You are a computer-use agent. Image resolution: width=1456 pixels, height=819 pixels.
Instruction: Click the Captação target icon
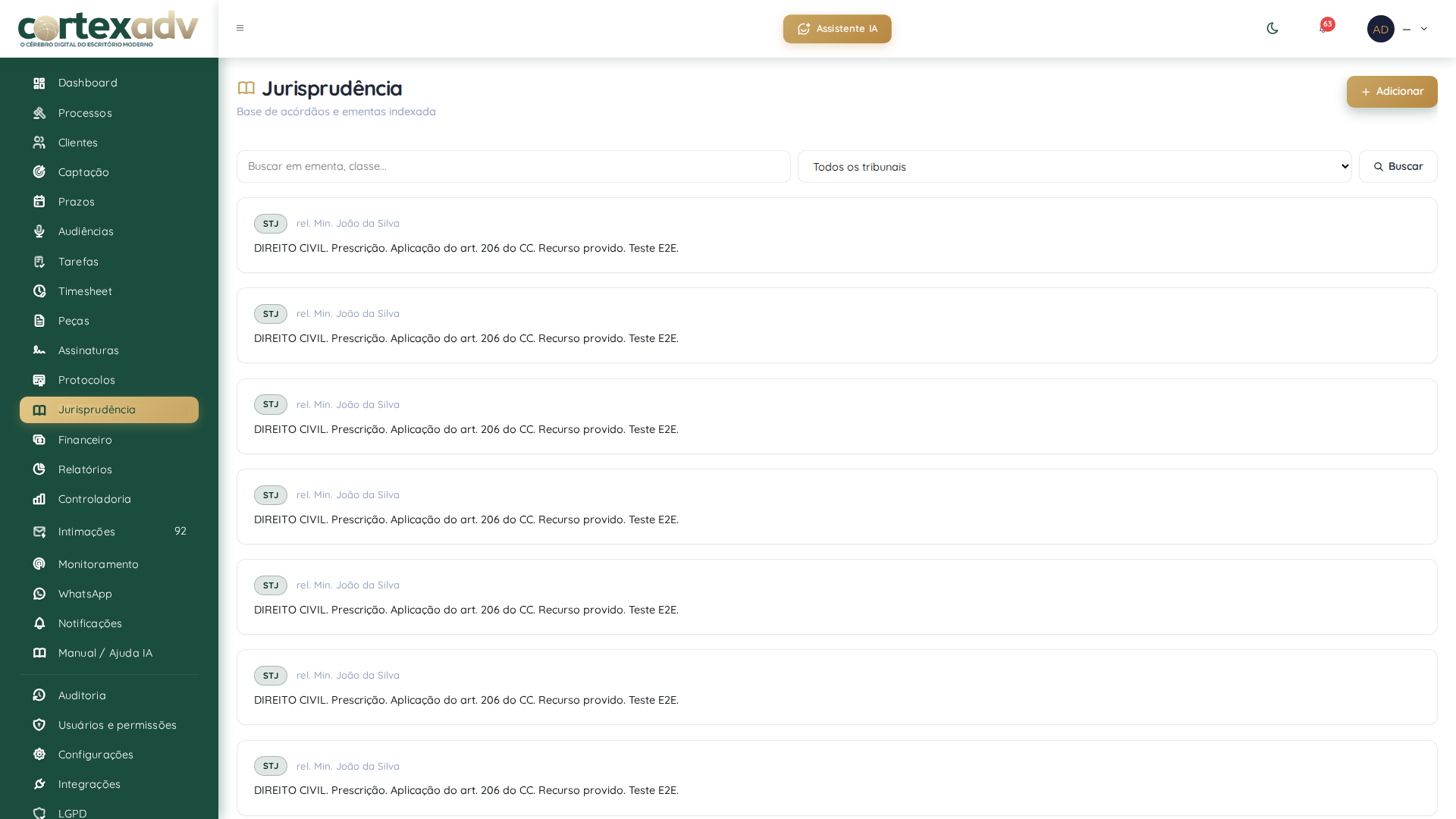39,173
